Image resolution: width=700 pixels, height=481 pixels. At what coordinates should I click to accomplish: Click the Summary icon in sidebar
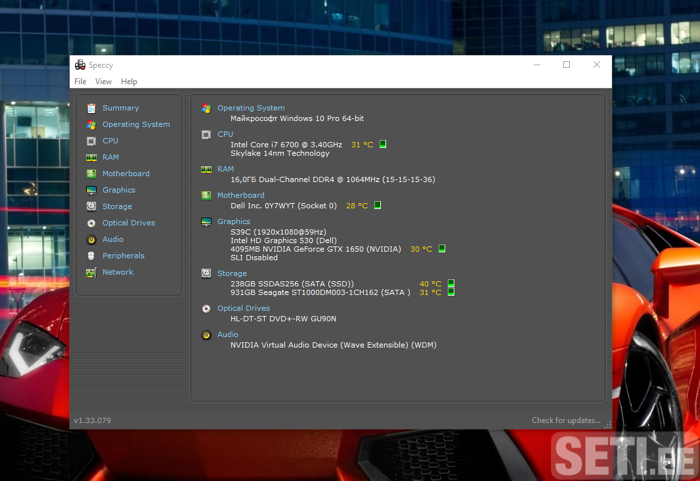pos(91,108)
